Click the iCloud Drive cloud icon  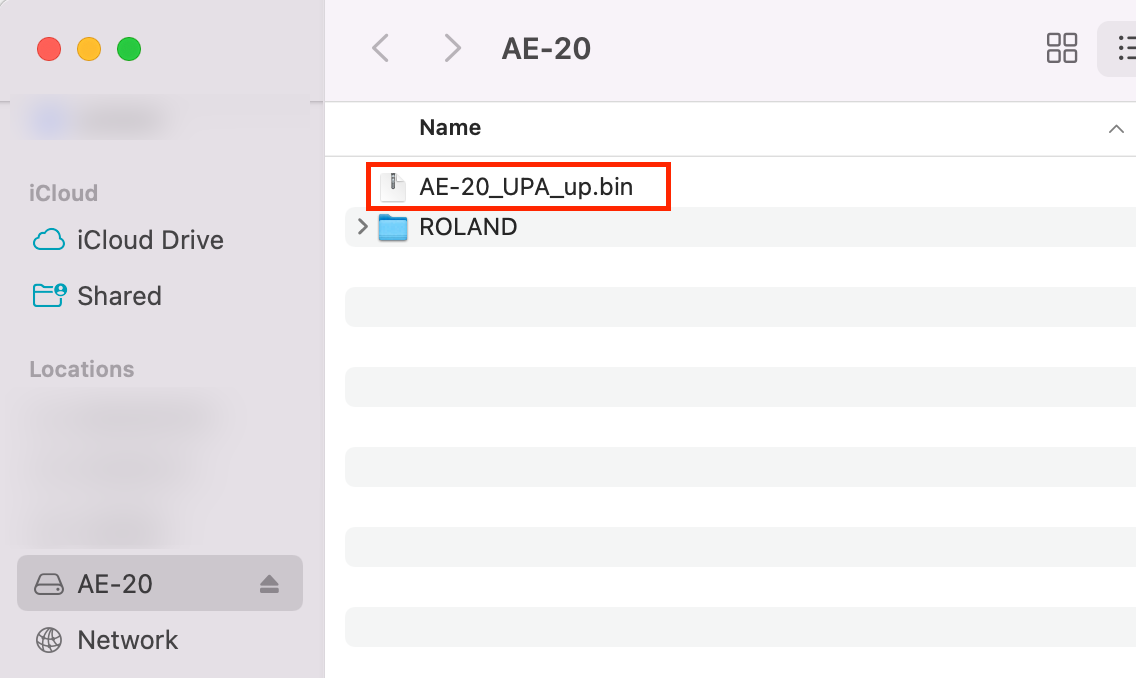click(x=49, y=240)
